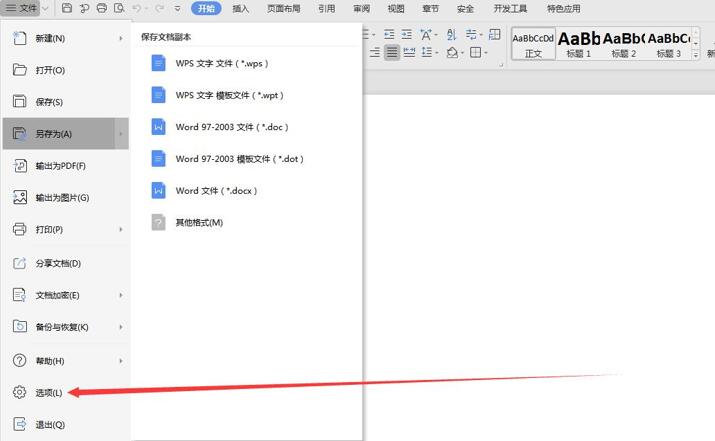Click the shading paint bucket icon

point(452,52)
